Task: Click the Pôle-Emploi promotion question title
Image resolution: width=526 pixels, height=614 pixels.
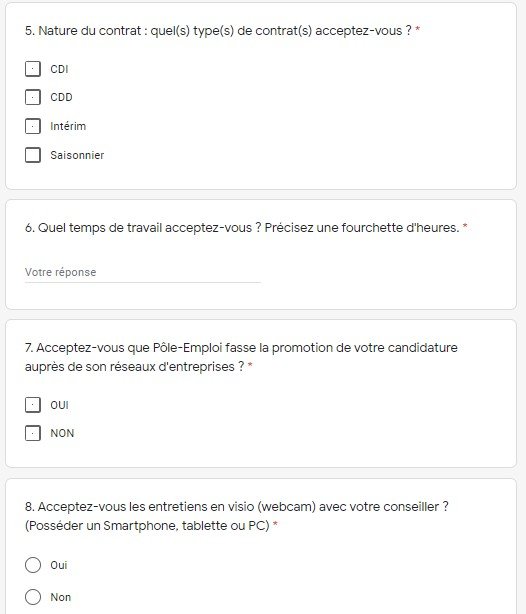Action: [241, 357]
